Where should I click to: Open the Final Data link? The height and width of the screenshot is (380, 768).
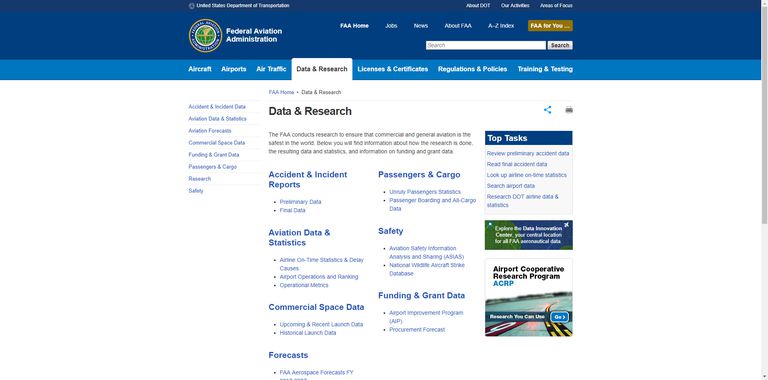click(x=292, y=210)
